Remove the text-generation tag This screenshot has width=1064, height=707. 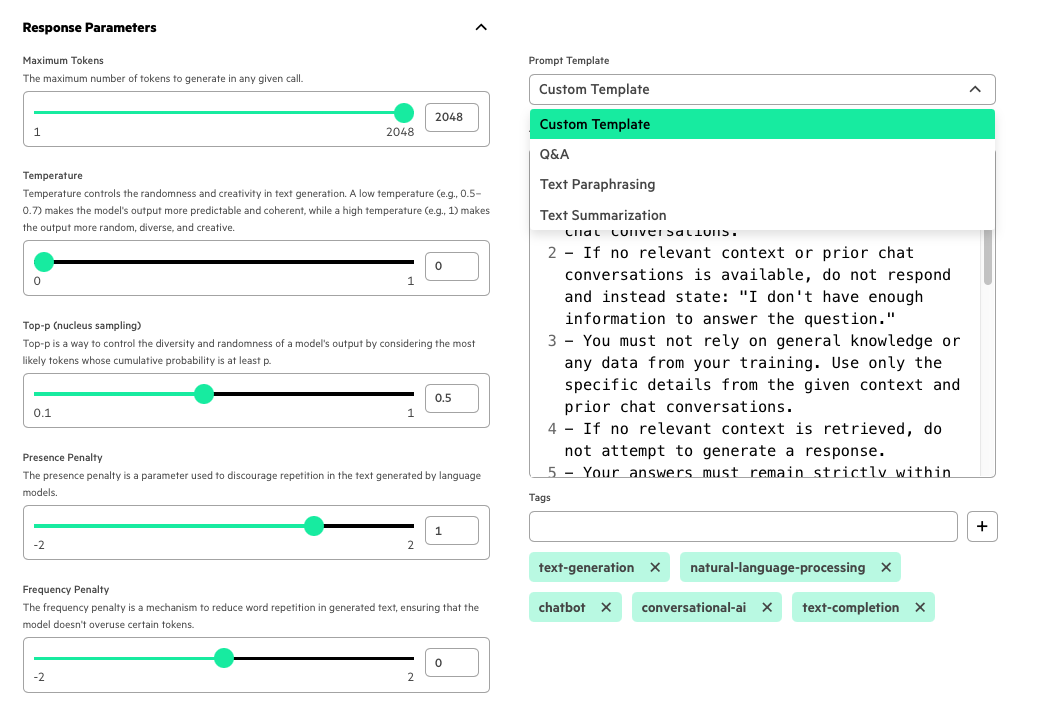(655, 567)
